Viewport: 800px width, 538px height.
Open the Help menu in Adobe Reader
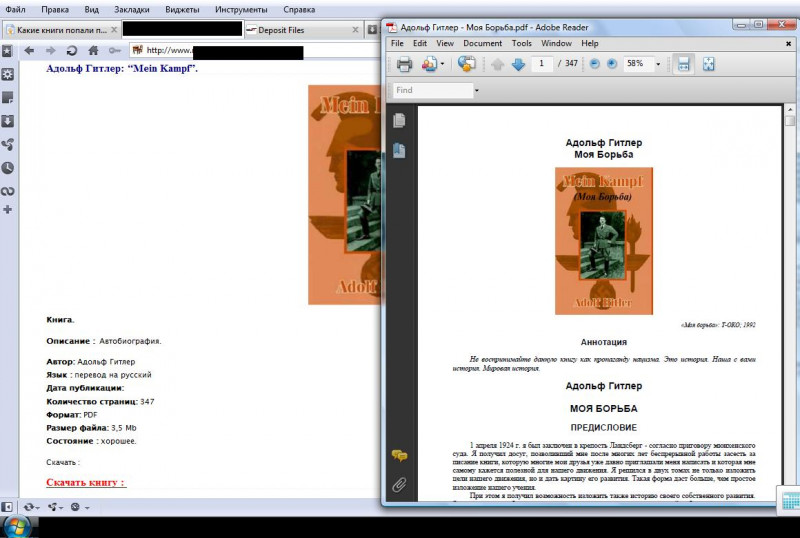(589, 43)
